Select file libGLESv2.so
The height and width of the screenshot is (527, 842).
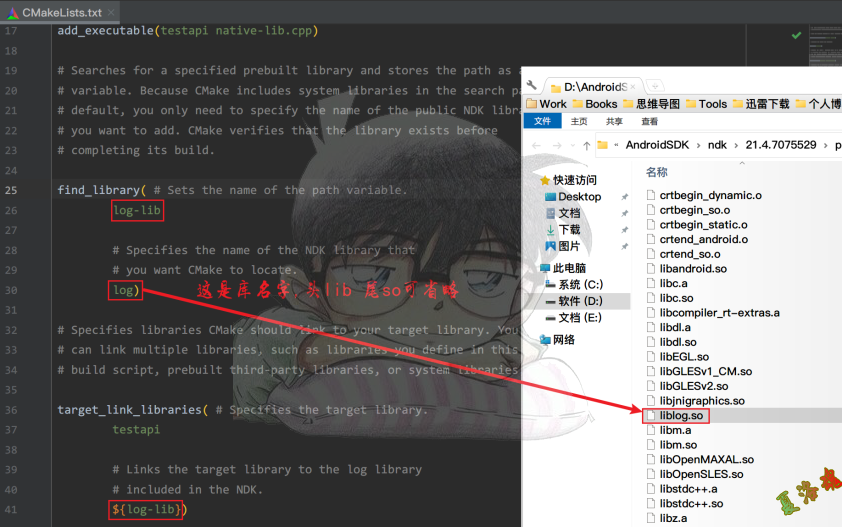tap(687, 386)
